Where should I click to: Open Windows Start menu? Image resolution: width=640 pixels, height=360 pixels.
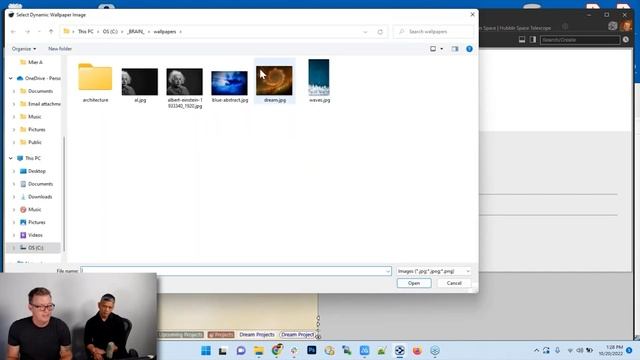coord(206,350)
